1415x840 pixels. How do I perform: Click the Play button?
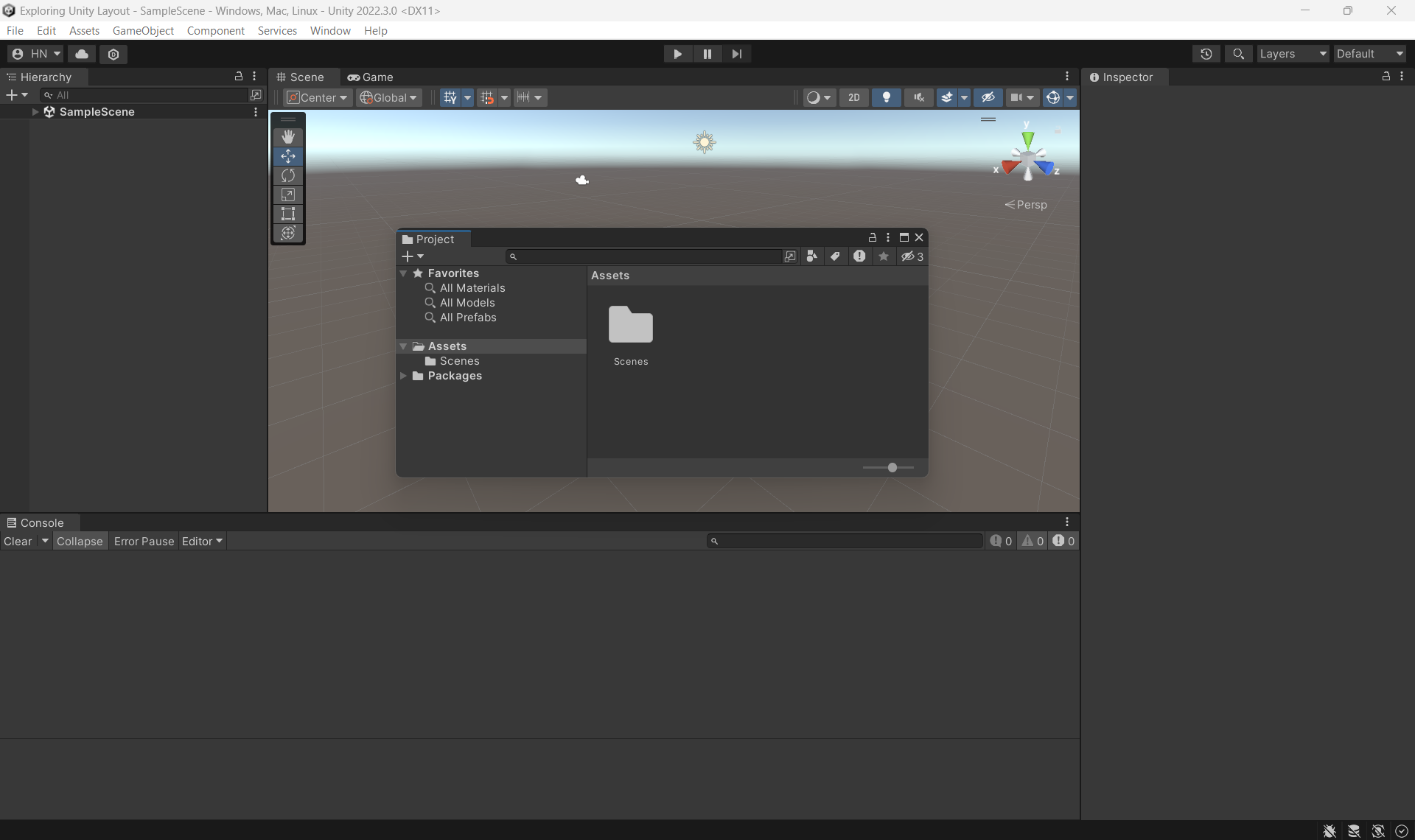[677, 54]
